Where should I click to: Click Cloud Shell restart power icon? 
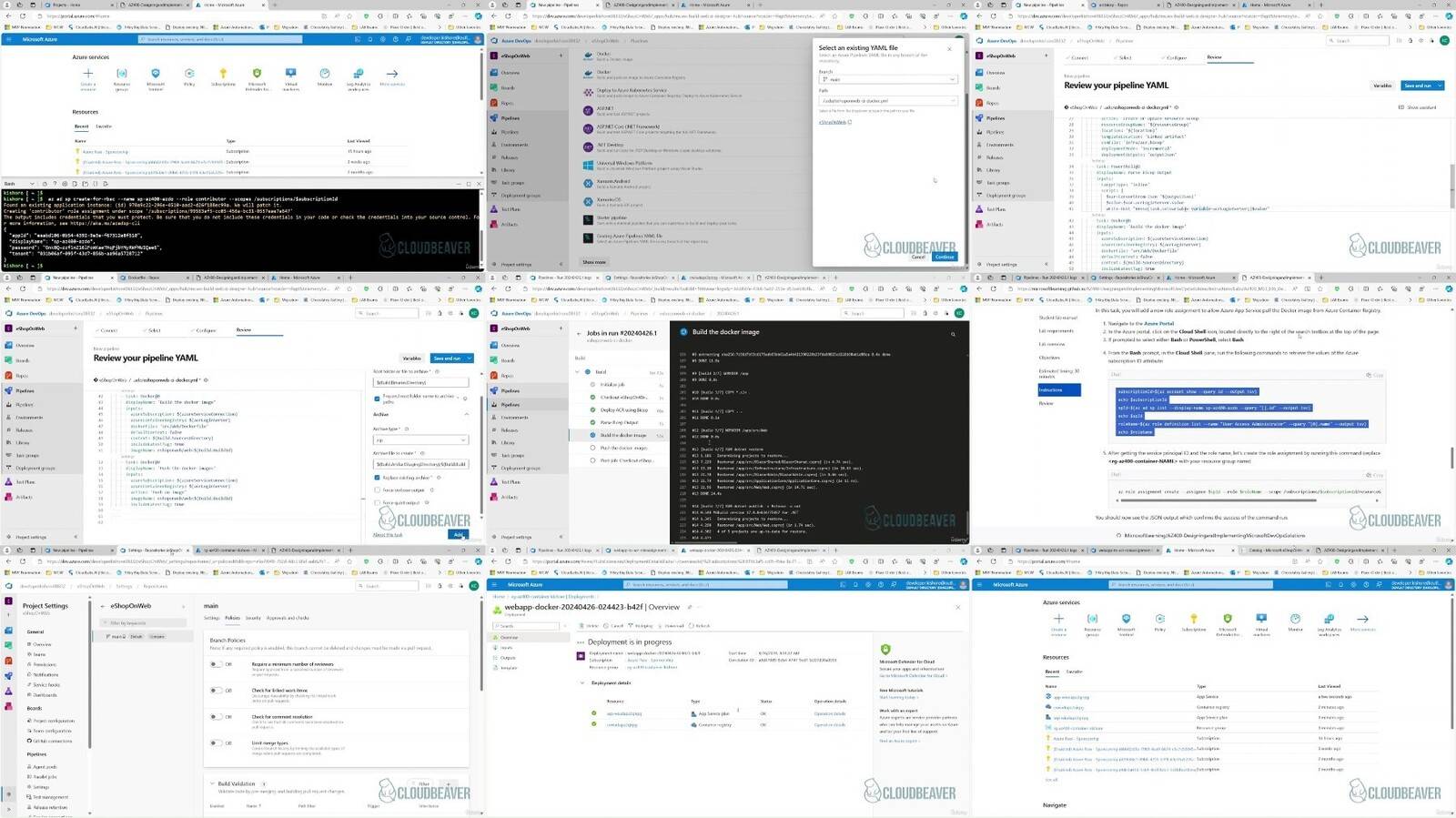pos(45,184)
